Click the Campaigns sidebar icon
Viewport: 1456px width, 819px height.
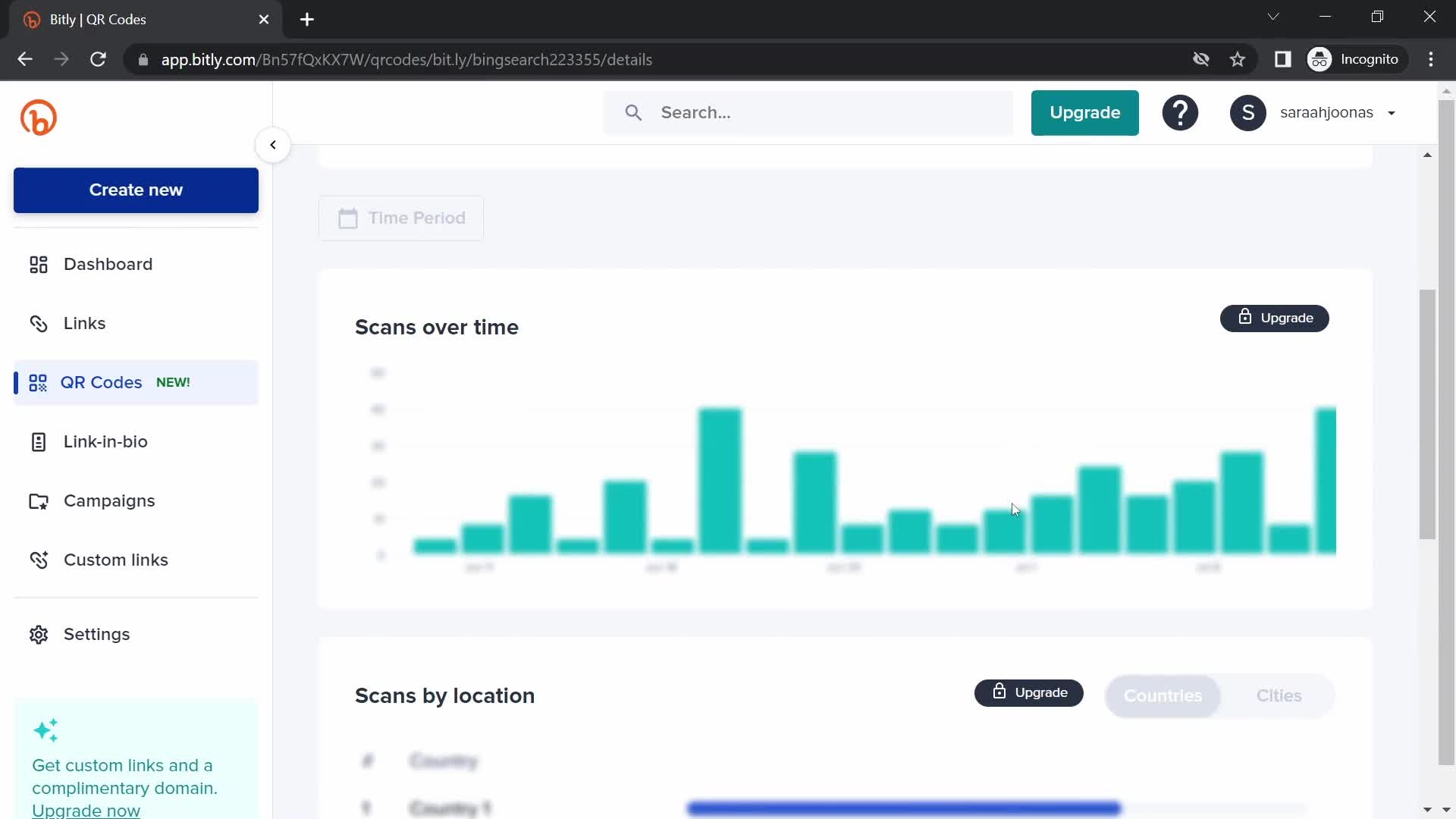pyautogui.click(x=37, y=500)
